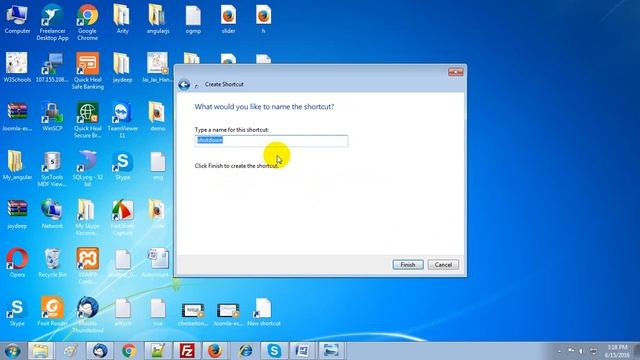
Task: Select the demo folder icon
Action: [x=158, y=117]
